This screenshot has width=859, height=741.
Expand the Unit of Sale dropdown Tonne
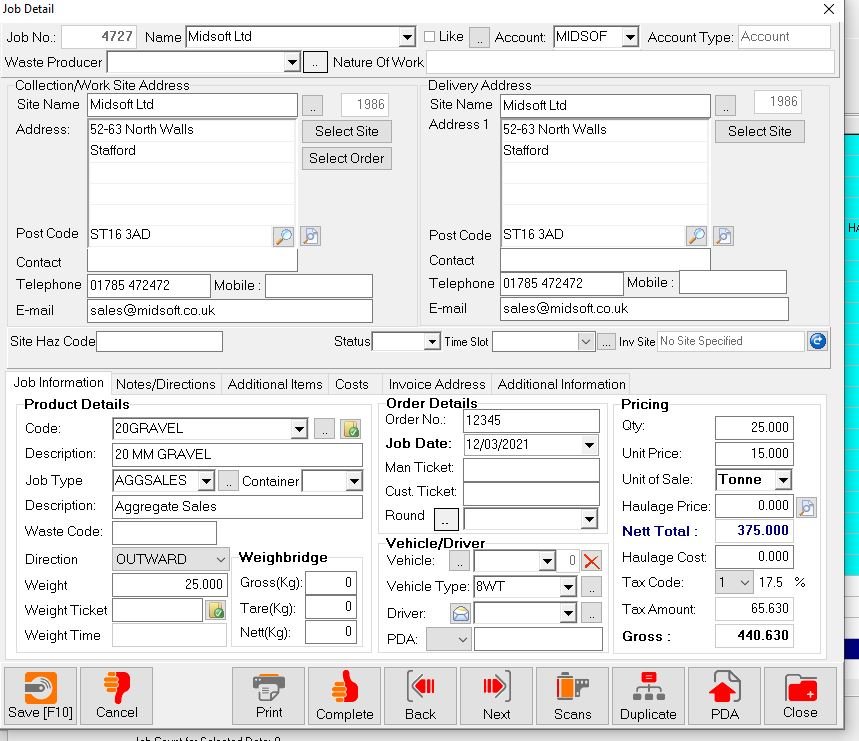(784, 480)
